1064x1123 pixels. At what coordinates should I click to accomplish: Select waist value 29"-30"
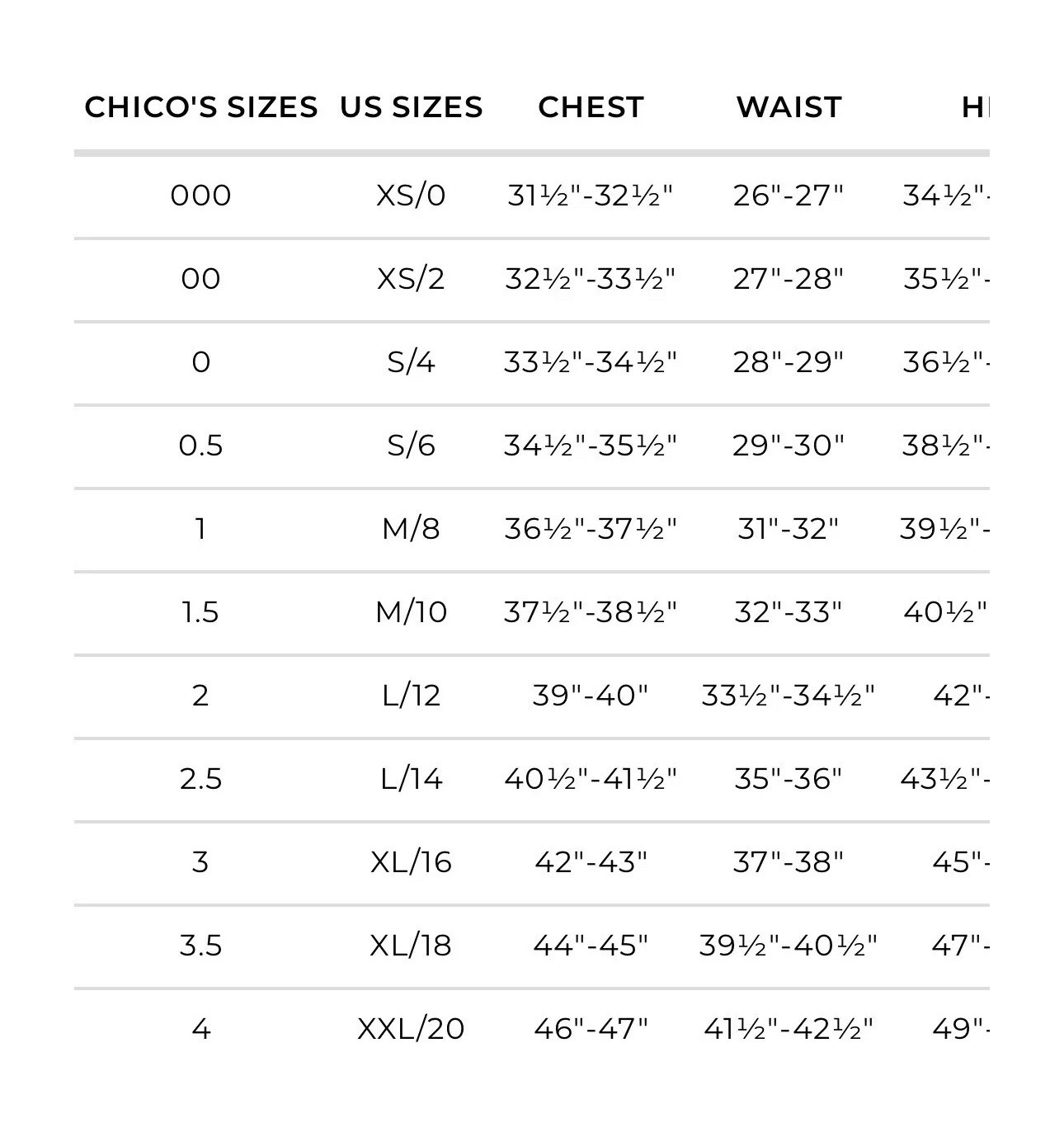(x=789, y=446)
